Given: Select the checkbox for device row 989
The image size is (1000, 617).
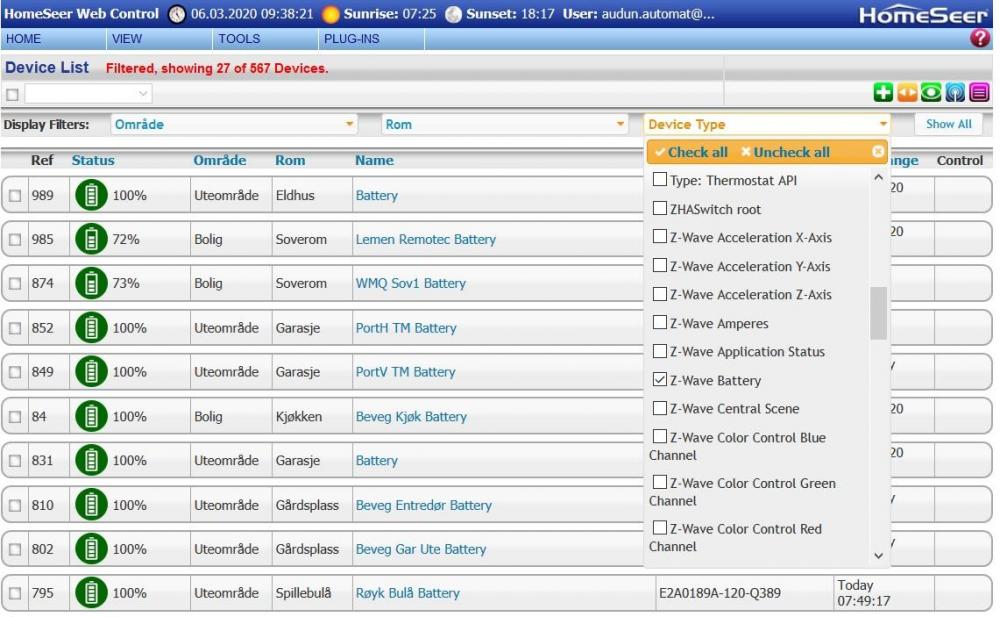Looking at the screenshot, I should [15, 196].
